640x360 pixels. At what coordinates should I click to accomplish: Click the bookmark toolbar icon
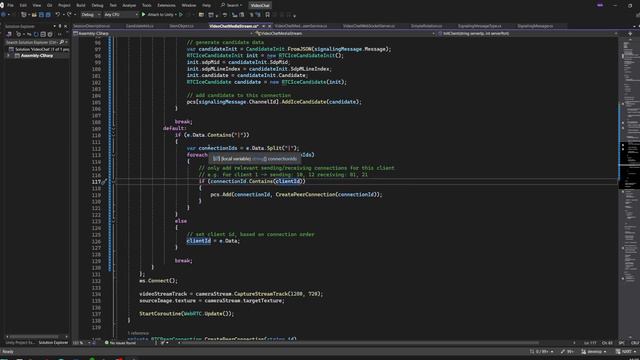click(267, 15)
